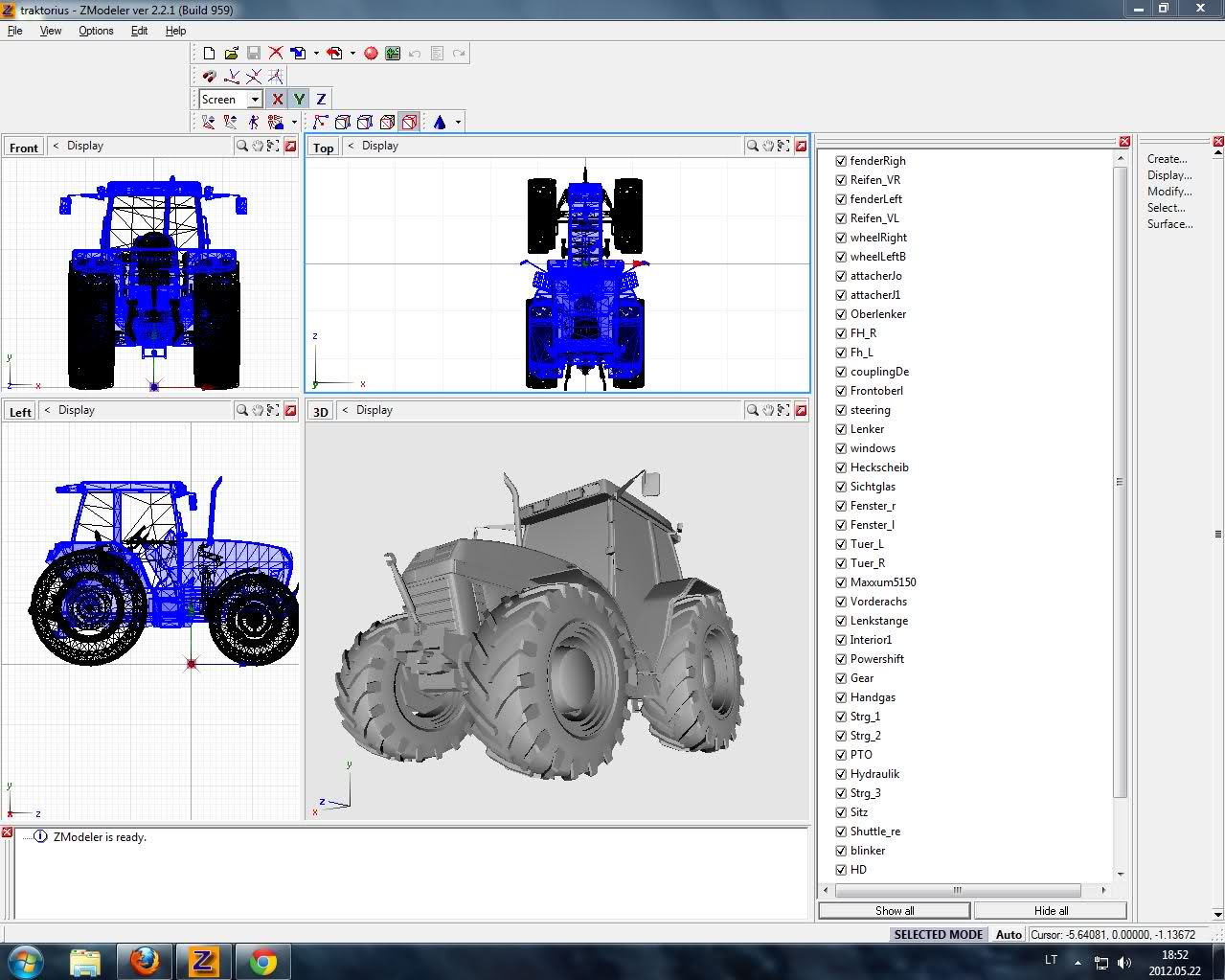Toggle the X axis constraint button
1225x980 pixels.
(277, 99)
